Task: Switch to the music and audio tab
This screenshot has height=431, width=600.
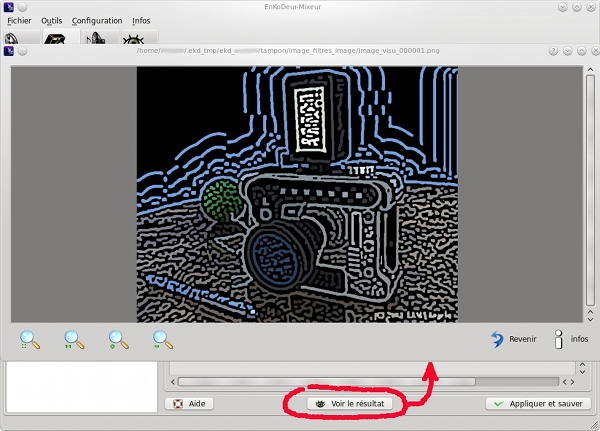Action: click(x=100, y=37)
